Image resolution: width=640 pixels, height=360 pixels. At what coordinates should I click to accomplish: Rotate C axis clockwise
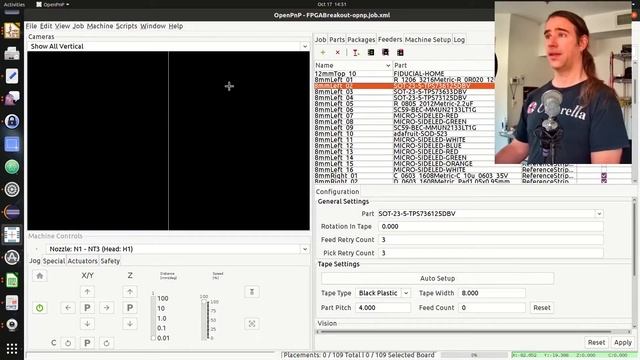(107, 343)
